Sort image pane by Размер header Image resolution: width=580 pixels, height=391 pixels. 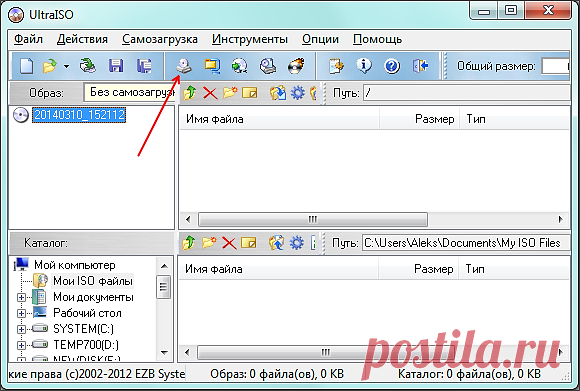419,119
